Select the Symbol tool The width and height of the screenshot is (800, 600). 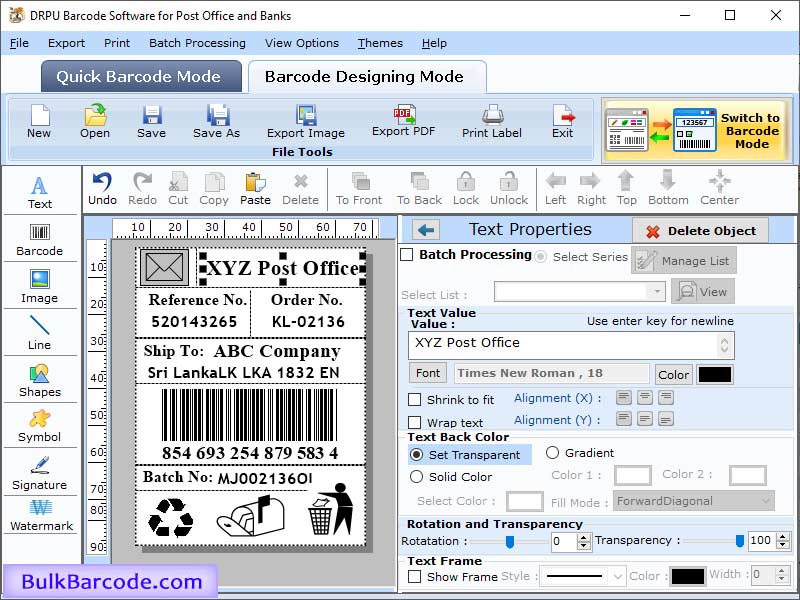[x=40, y=427]
